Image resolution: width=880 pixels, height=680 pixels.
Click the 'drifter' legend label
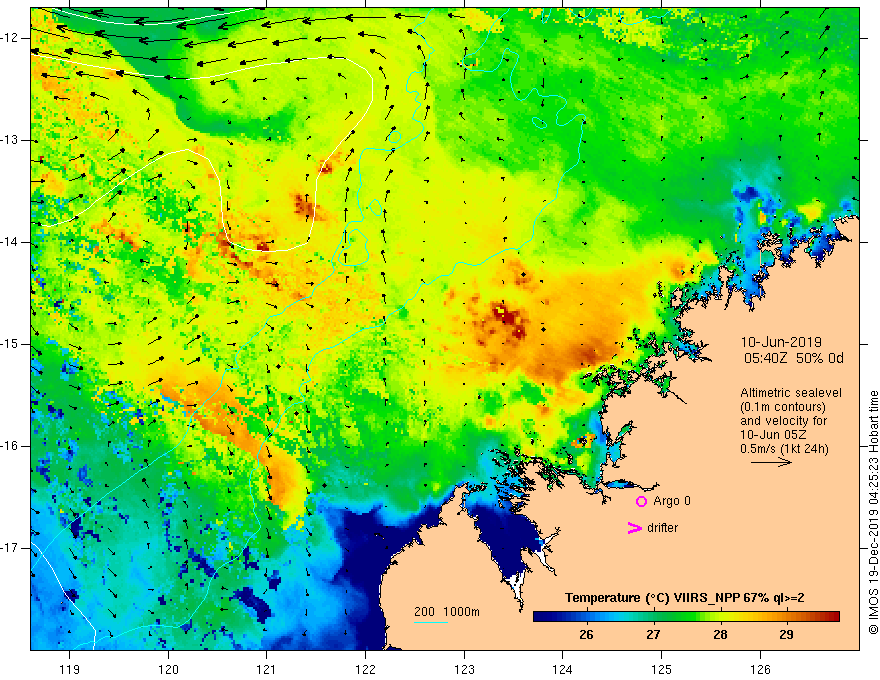pyautogui.click(x=662, y=528)
